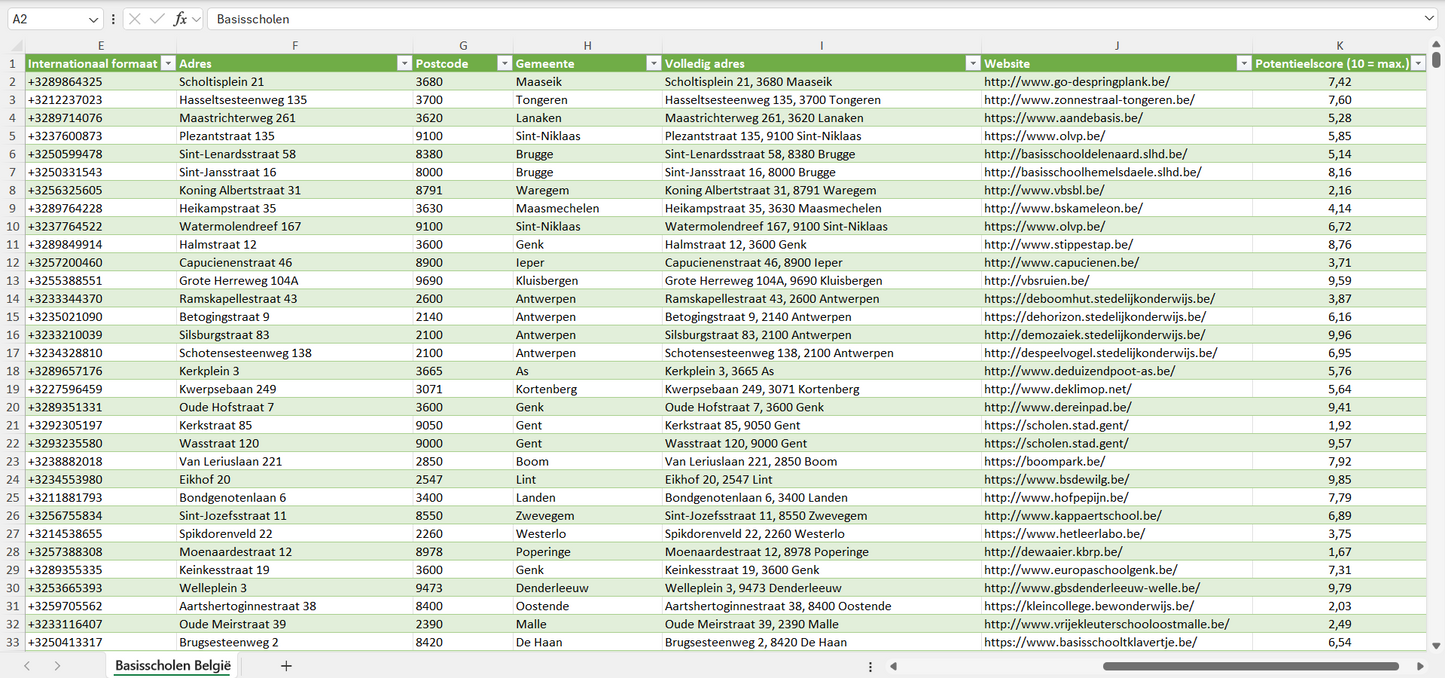Open the Potentieelscore filter dropdown

(1417, 63)
